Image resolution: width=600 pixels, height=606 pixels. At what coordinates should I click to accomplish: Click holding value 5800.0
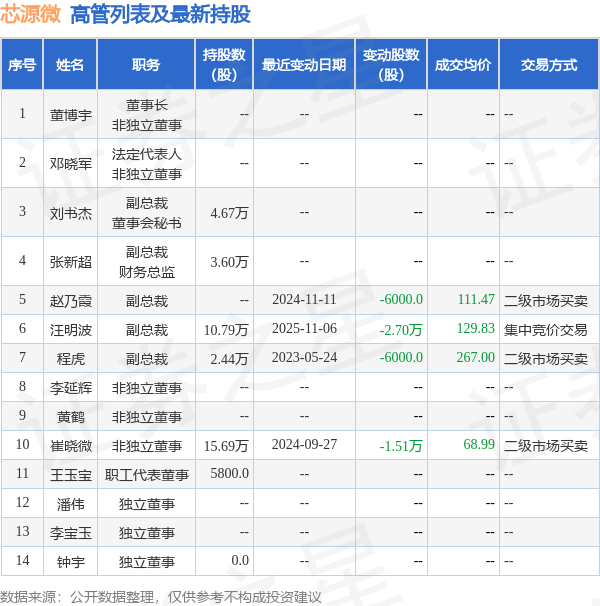point(229,473)
